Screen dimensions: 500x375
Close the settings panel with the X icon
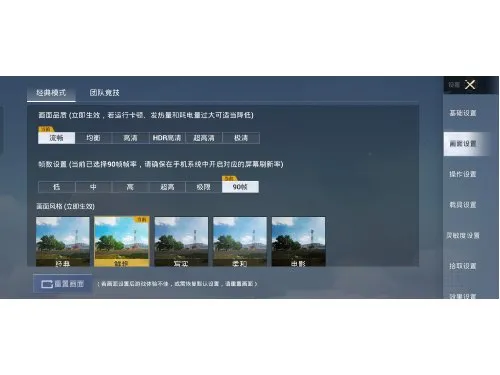[x=470, y=85]
